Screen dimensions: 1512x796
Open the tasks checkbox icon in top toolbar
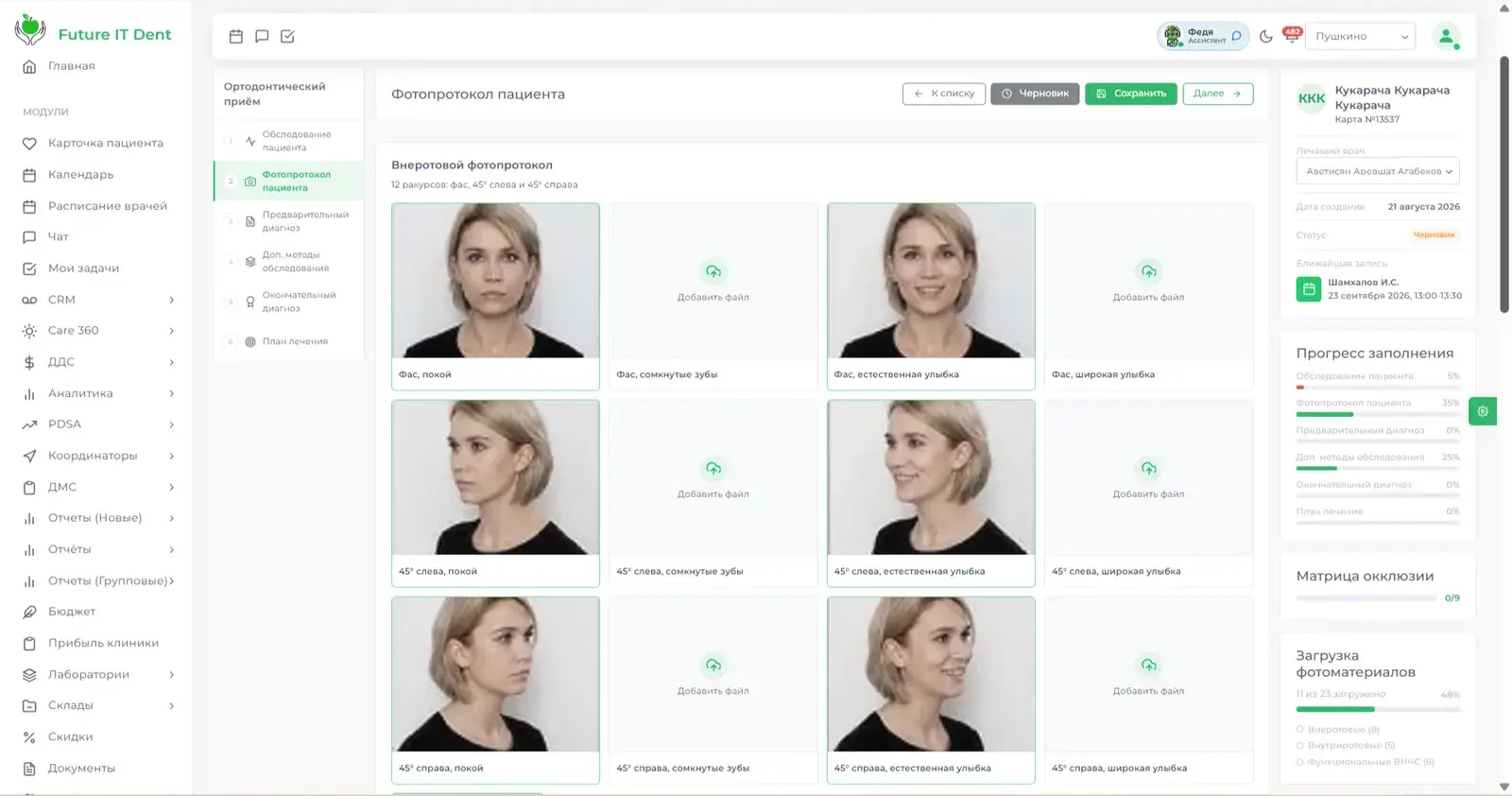click(287, 36)
